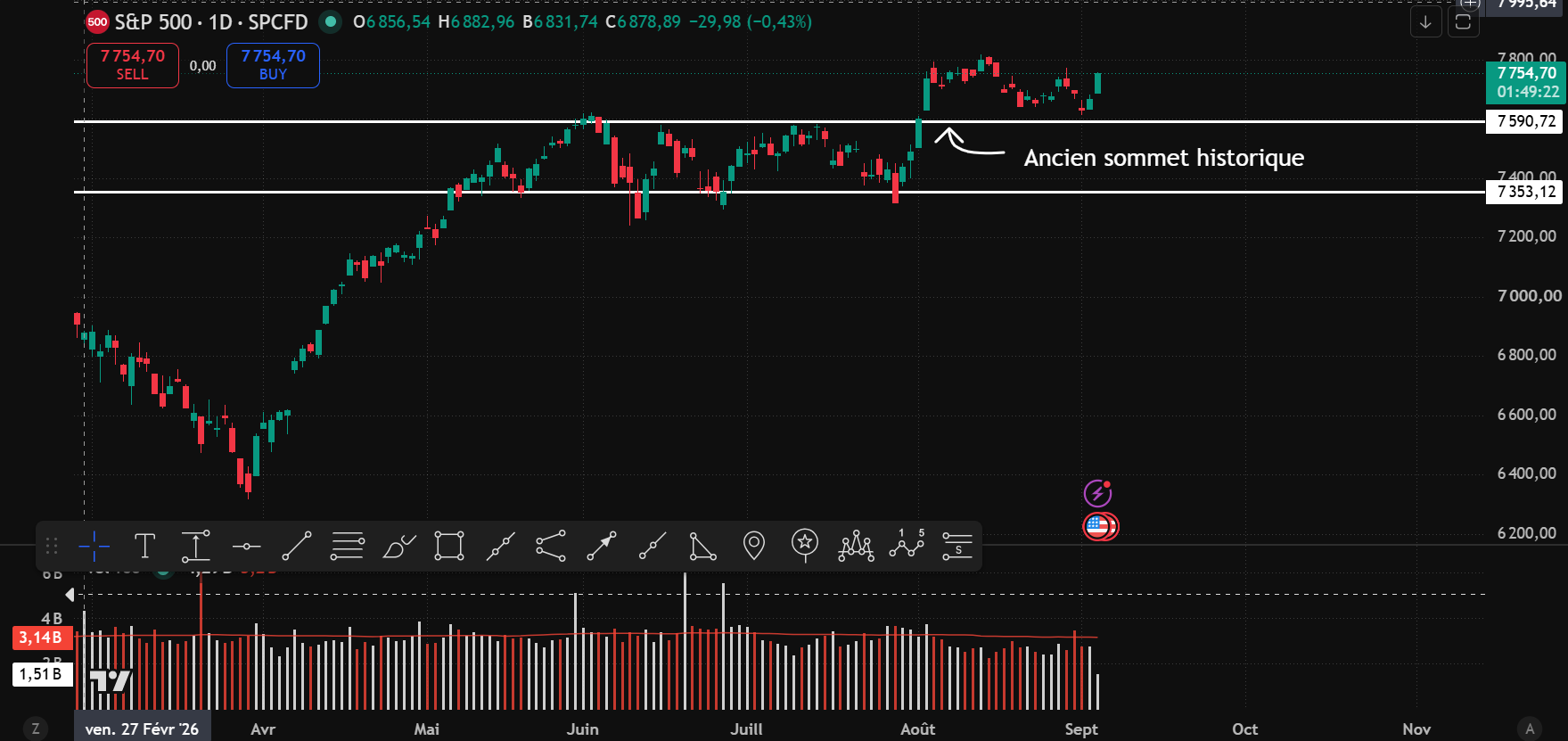Click the SELL 7 754,70 button
This screenshot has height=741, width=1568.
[x=133, y=65]
